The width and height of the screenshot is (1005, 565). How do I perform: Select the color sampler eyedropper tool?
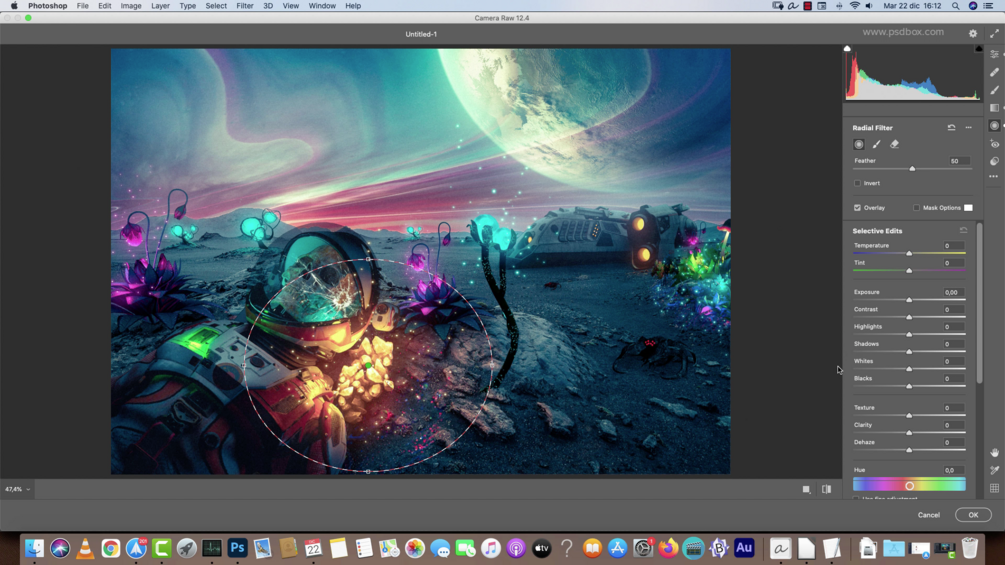click(x=994, y=470)
